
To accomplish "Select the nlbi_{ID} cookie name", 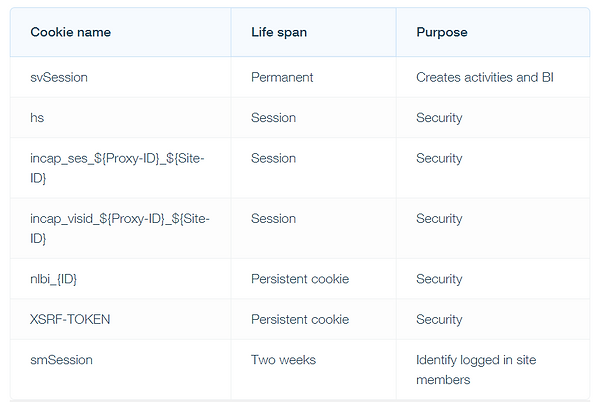I will pos(54,279).
